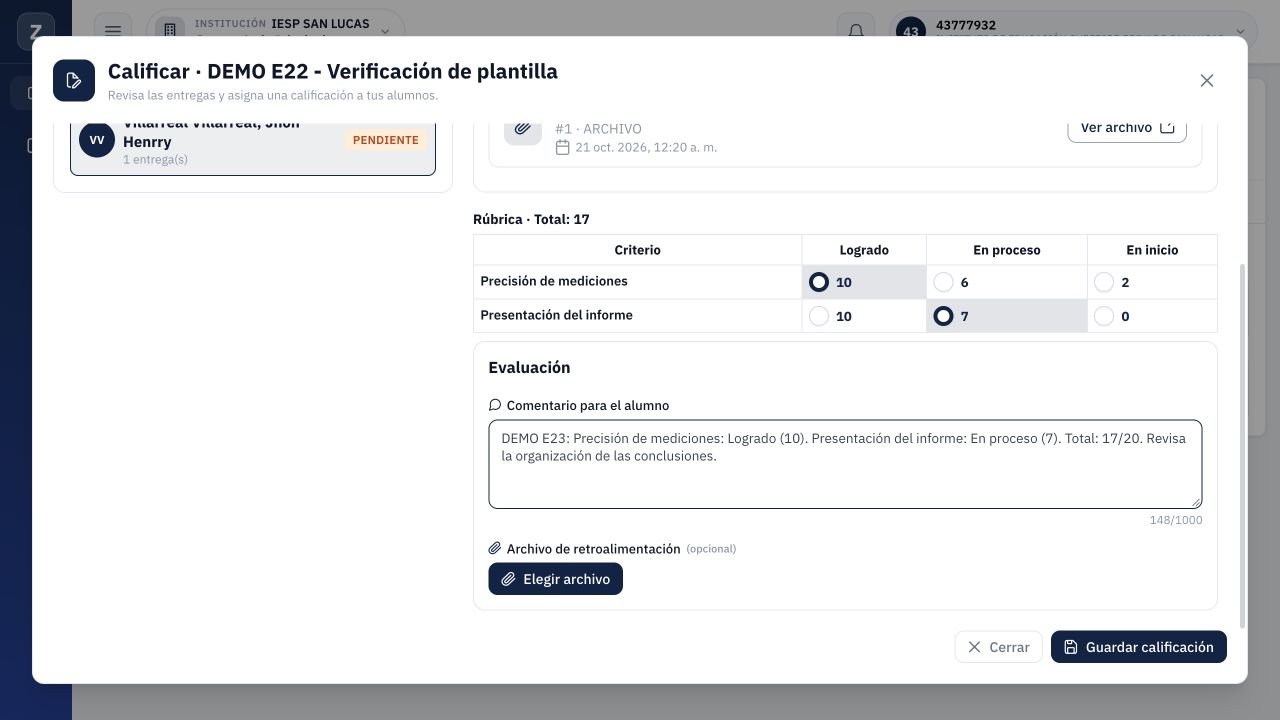The width and height of the screenshot is (1280, 720).
Task: Click the VV student avatar
Action: (97, 140)
